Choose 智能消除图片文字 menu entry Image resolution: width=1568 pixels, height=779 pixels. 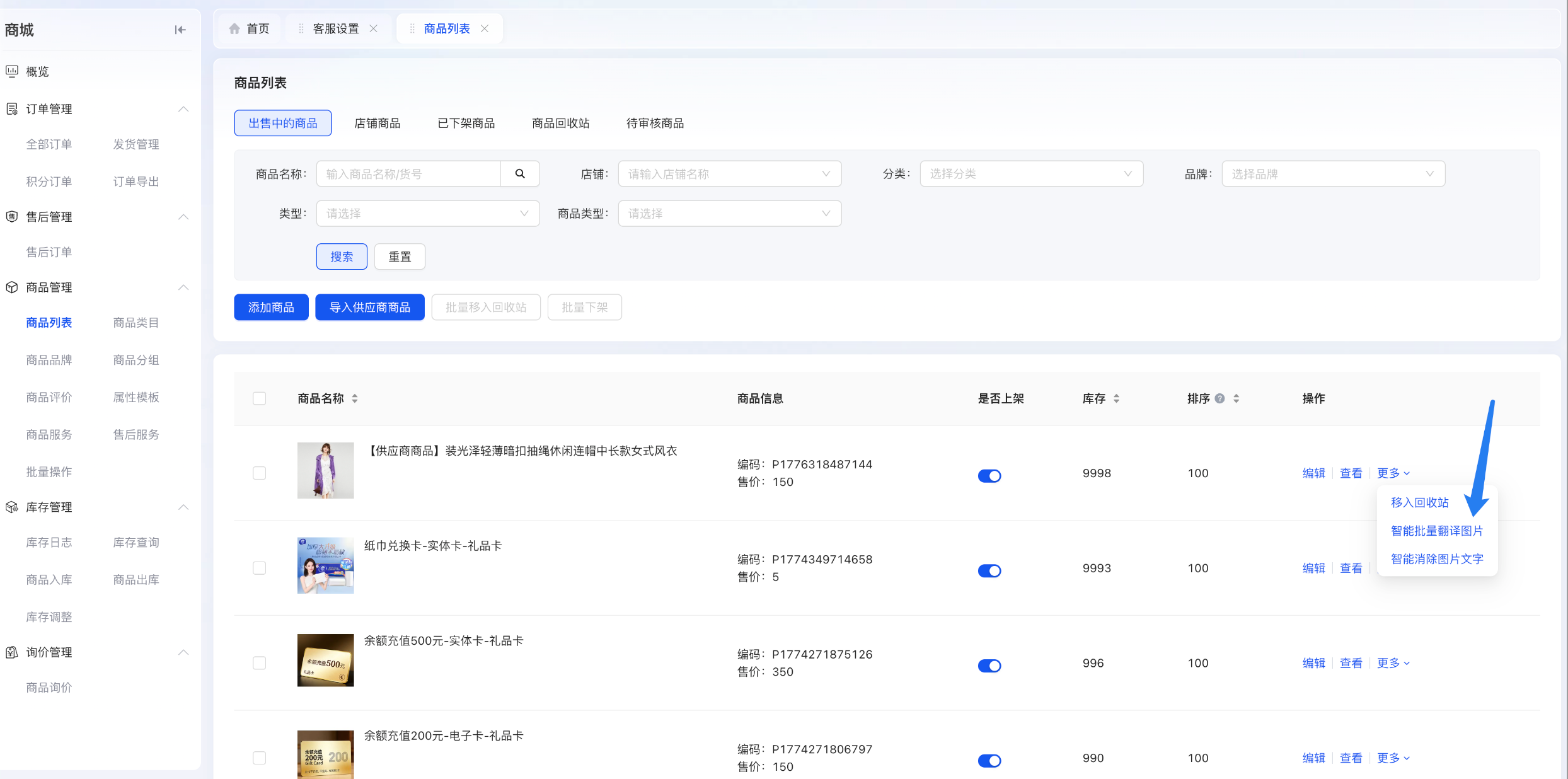click(1437, 559)
